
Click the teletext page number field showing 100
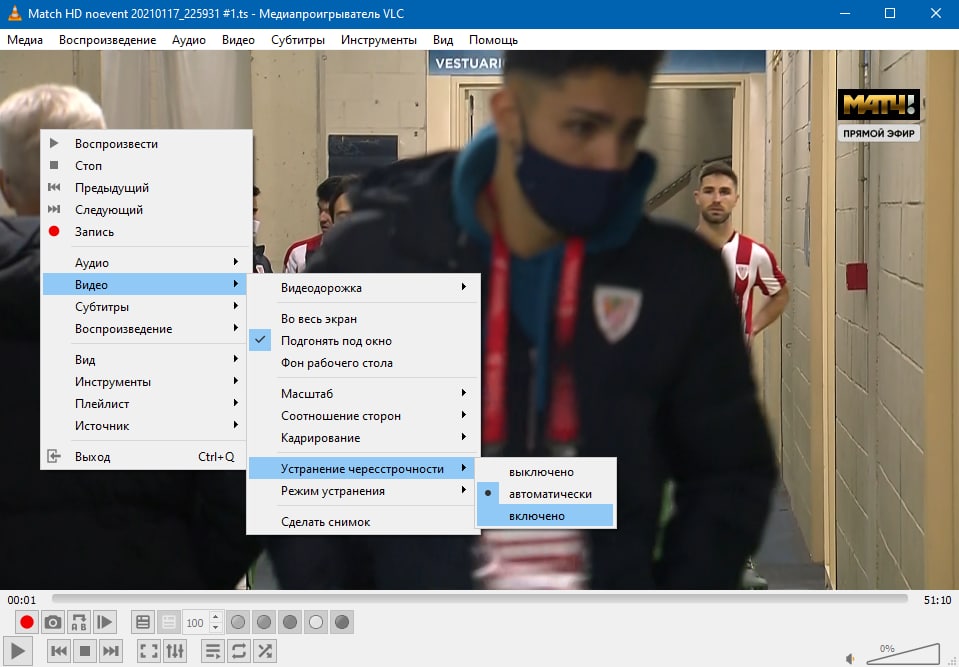pos(196,622)
